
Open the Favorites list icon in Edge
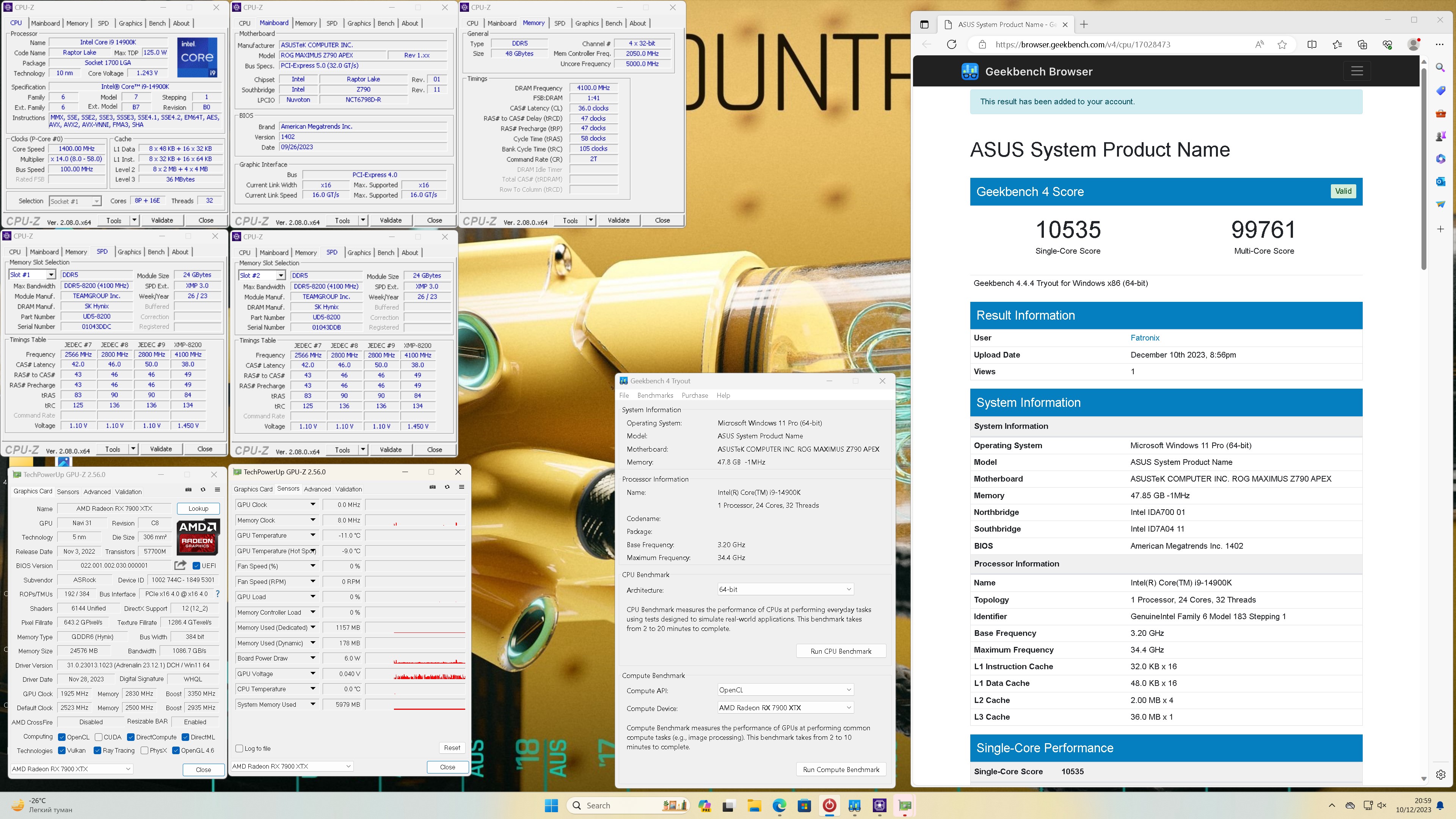tap(1337, 45)
